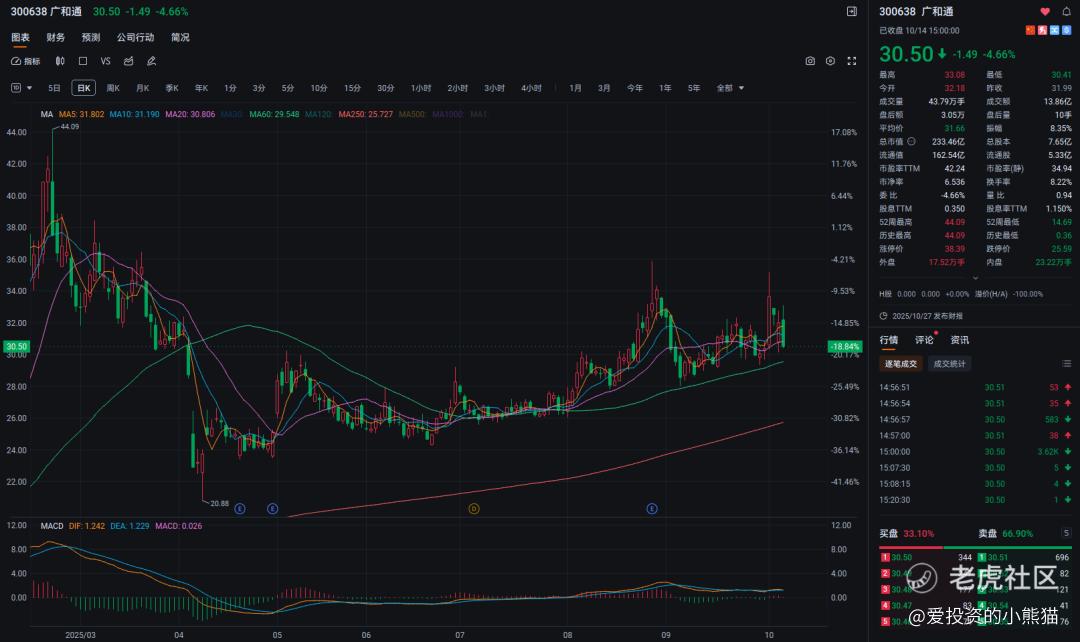Open 简况 tab
1080x642 pixels.
click(x=180, y=37)
